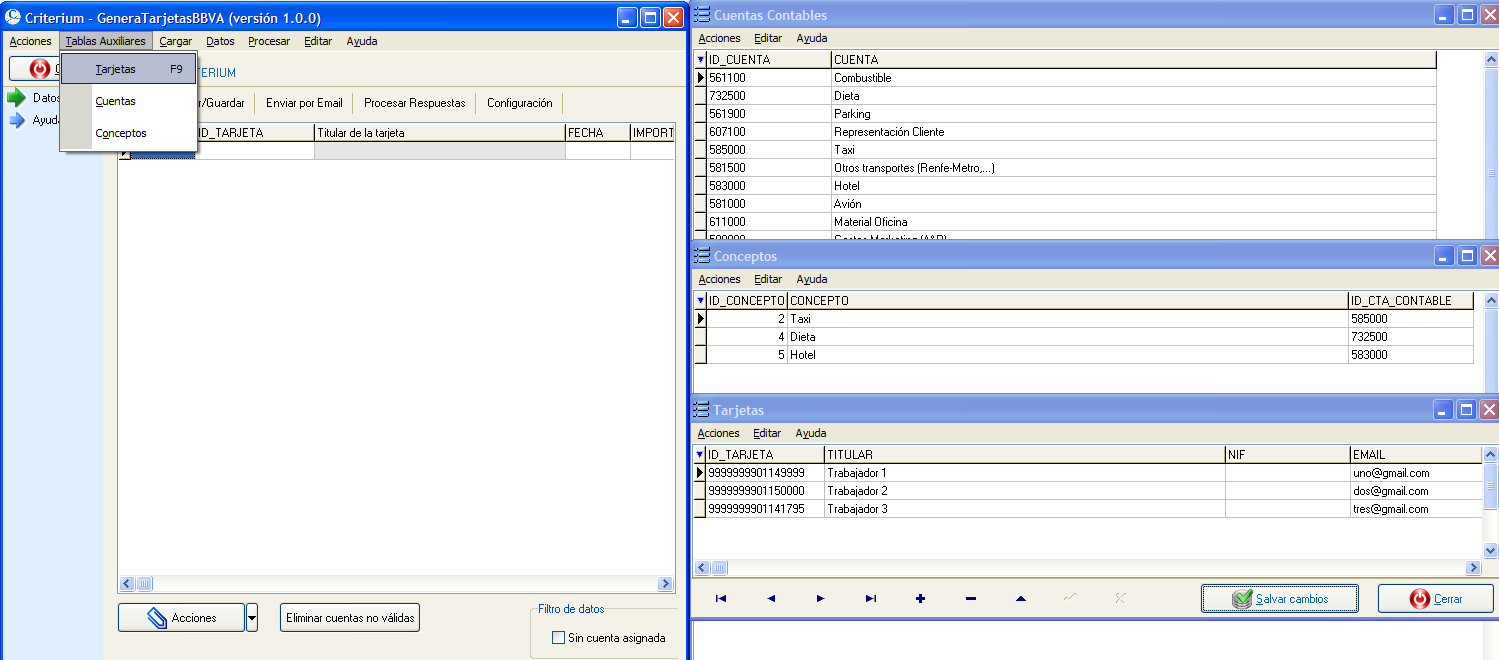Viewport: 1499px width, 660px height.
Task: Open the dropdown arrow next to Acciones button
Action: point(252,618)
